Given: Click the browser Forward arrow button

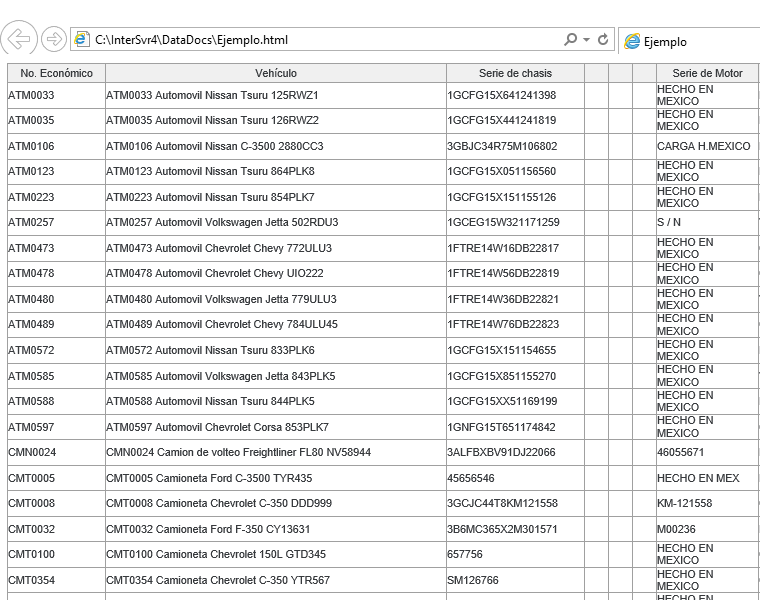Looking at the screenshot, I should coord(54,39).
